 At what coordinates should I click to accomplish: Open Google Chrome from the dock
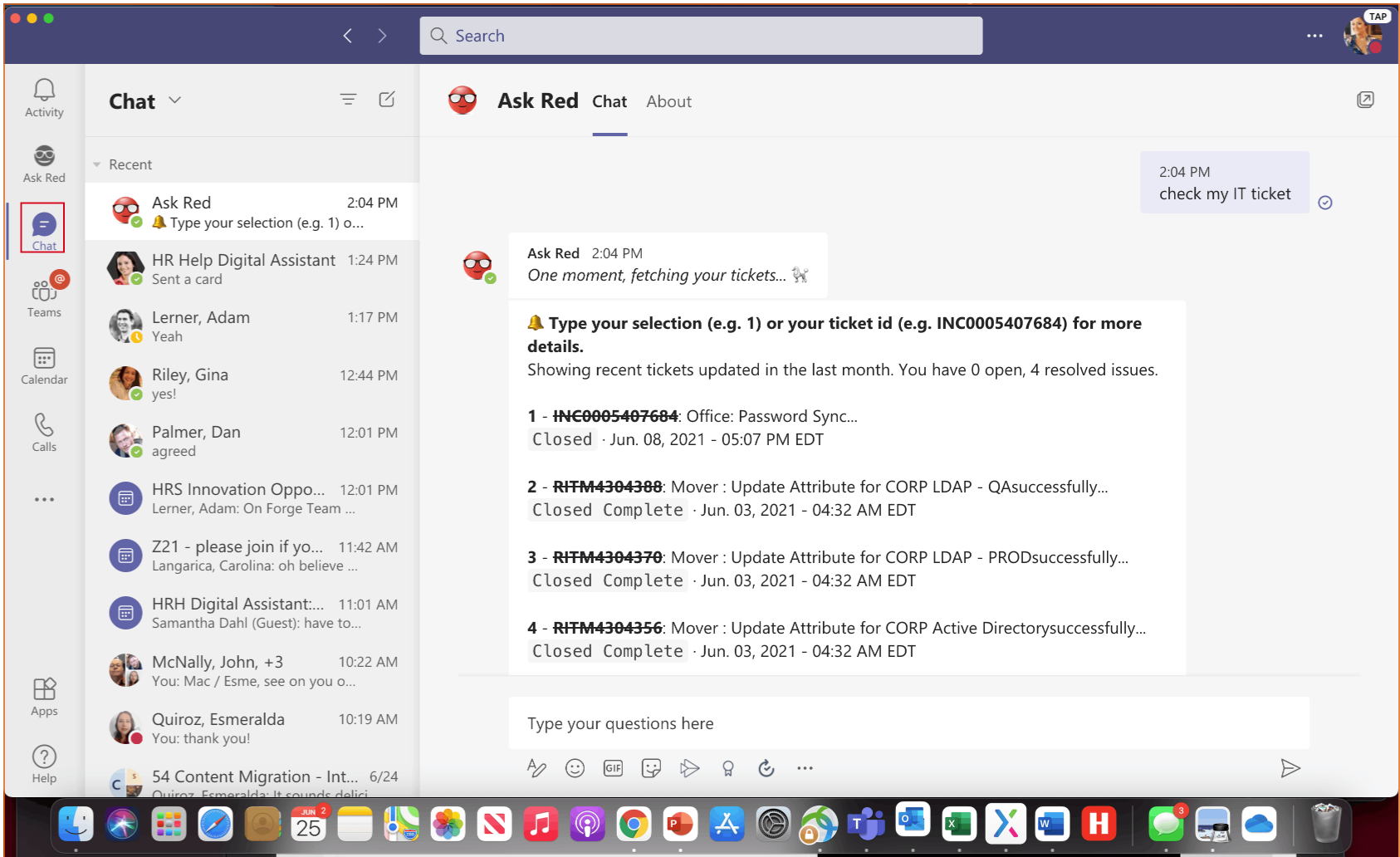click(633, 825)
